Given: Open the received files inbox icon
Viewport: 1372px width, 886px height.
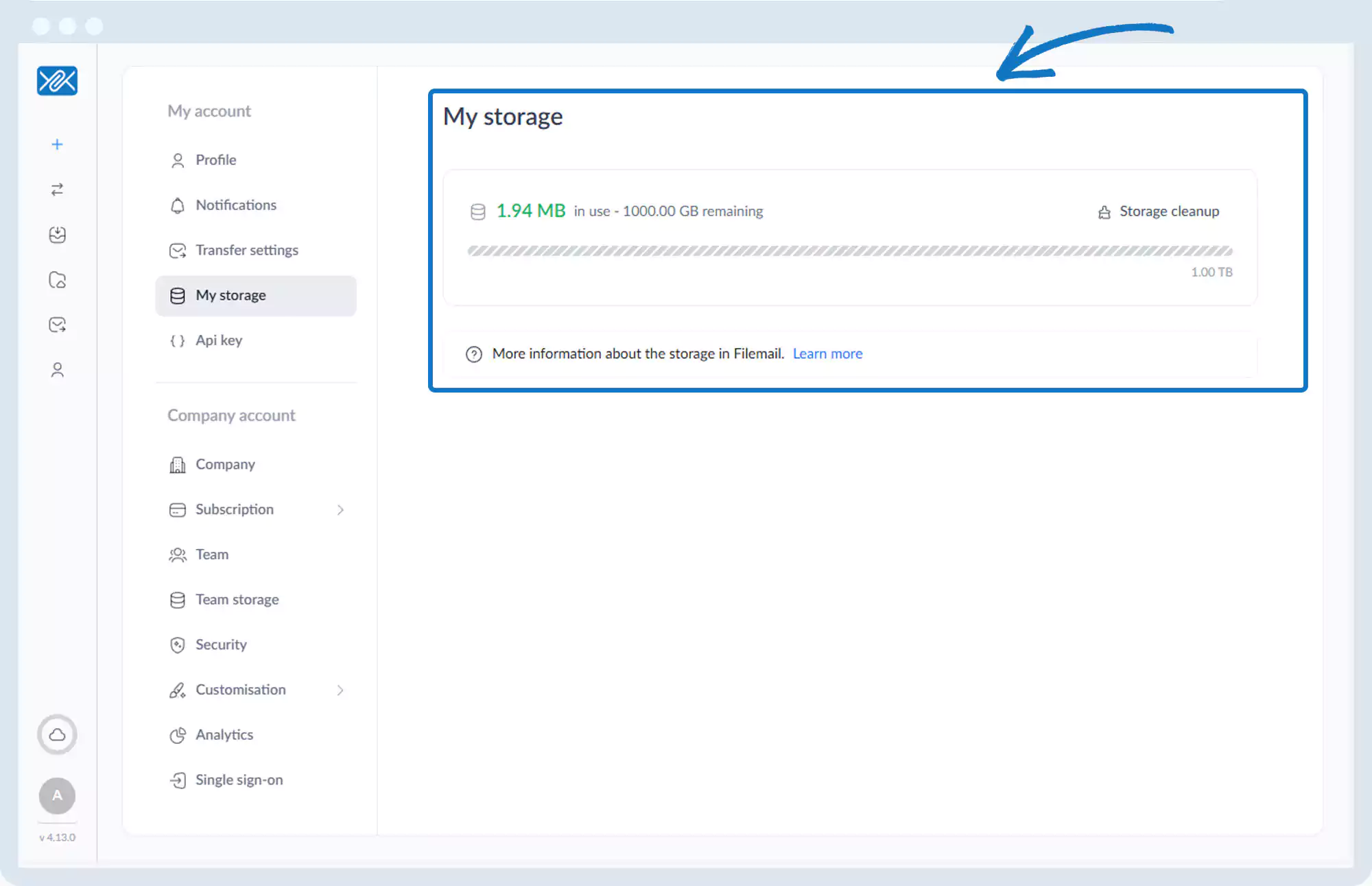Looking at the screenshot, I should tap(57, 235).
